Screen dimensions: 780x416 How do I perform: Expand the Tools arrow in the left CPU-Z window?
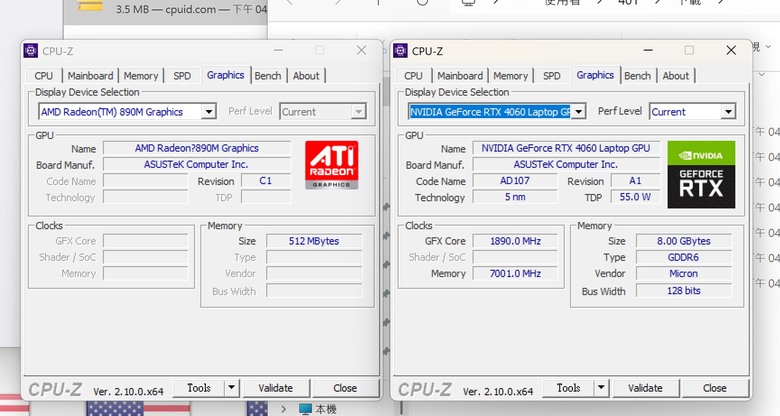point(232,388)
